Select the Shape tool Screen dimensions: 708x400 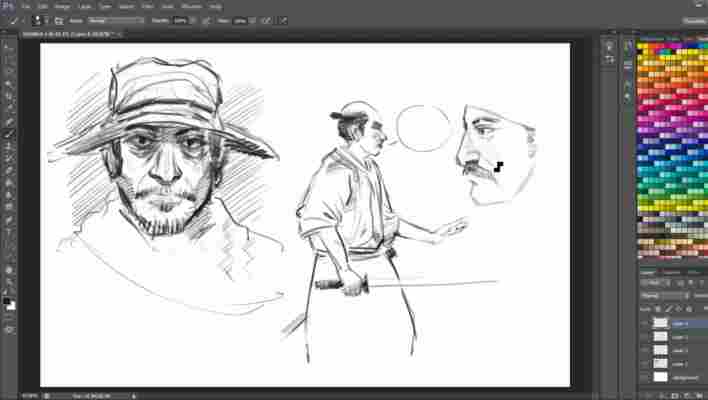point(9,256)
